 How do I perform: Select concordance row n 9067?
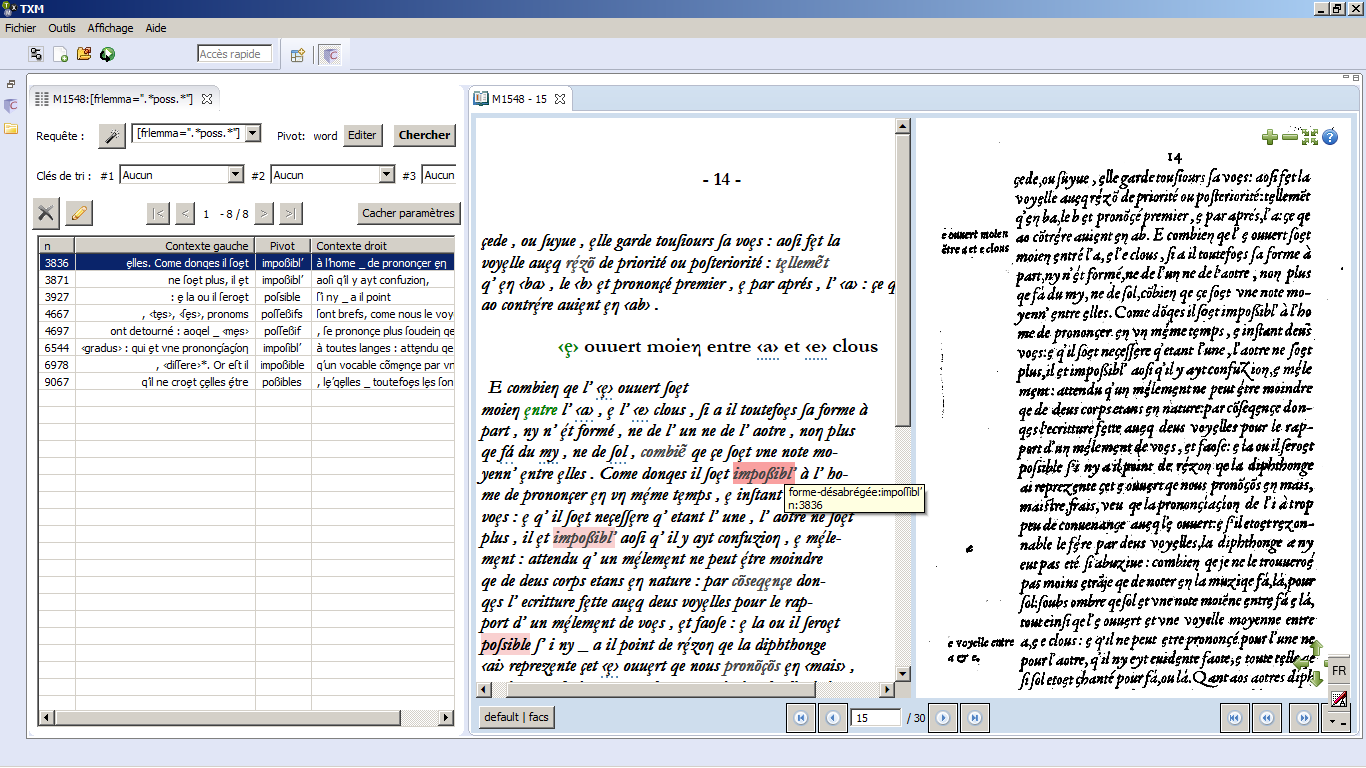pos(247,382)
